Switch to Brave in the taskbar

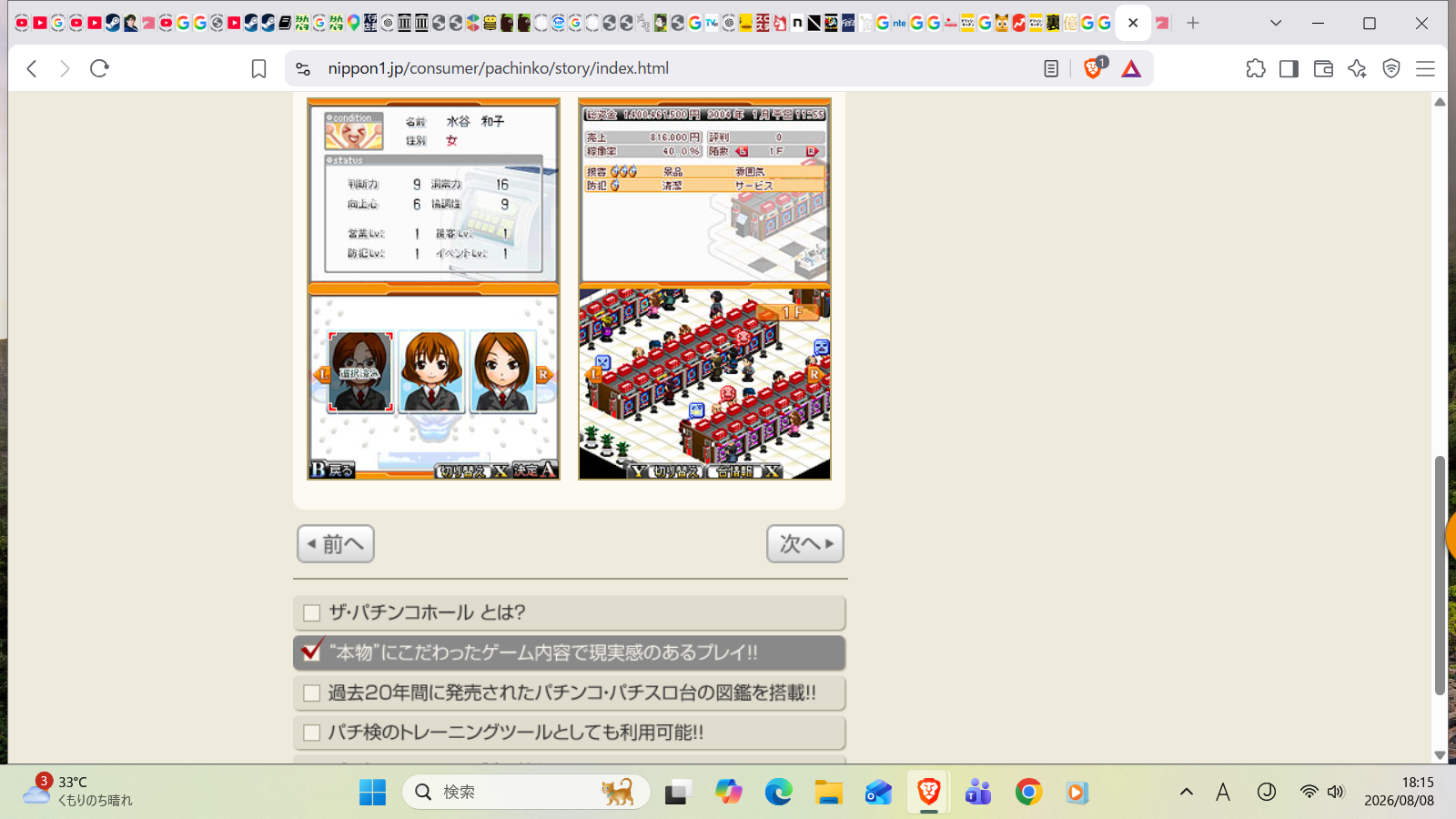point(928,793)
